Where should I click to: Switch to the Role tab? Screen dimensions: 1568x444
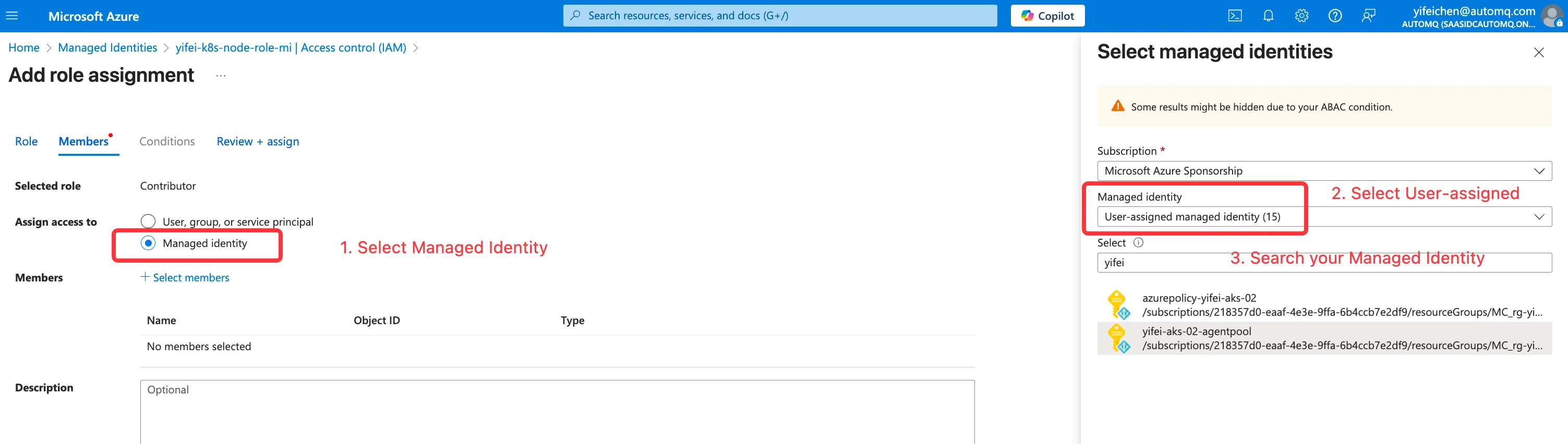click(26, 141)
